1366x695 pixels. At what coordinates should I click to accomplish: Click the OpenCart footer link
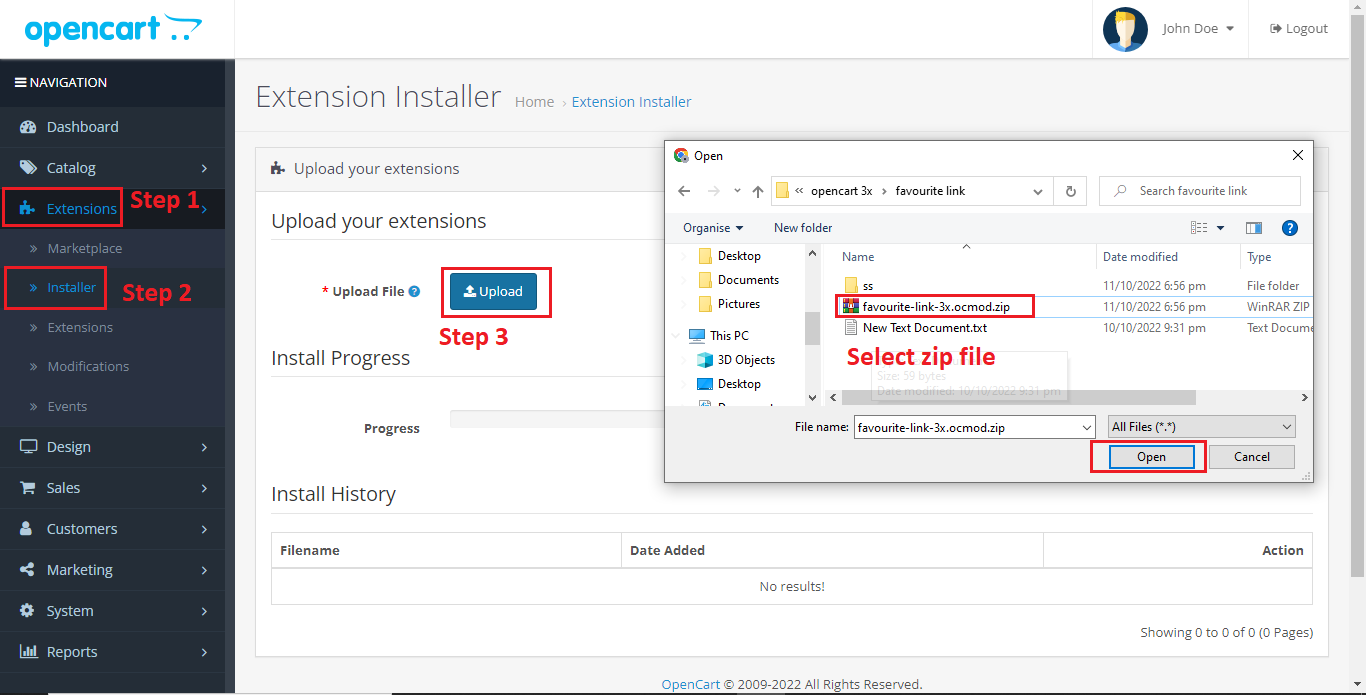pos(690,684)
